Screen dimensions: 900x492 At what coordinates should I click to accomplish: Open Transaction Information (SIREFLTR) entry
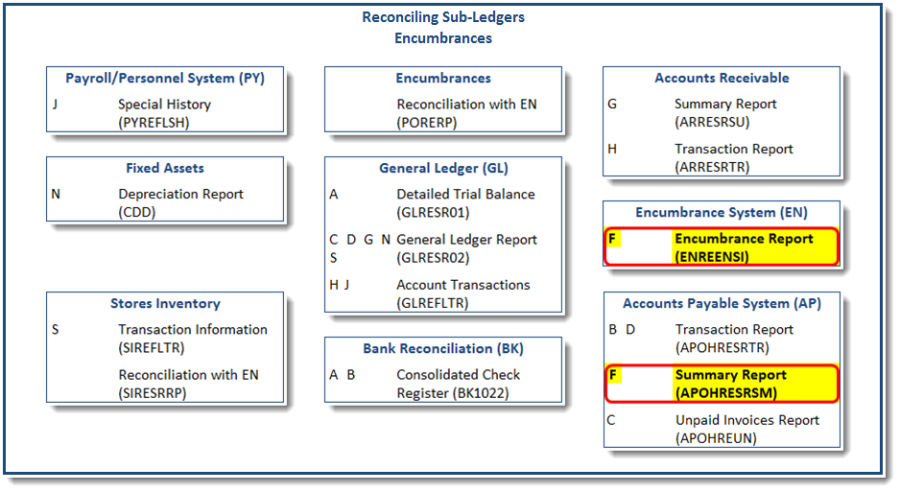tap(192, 338)
